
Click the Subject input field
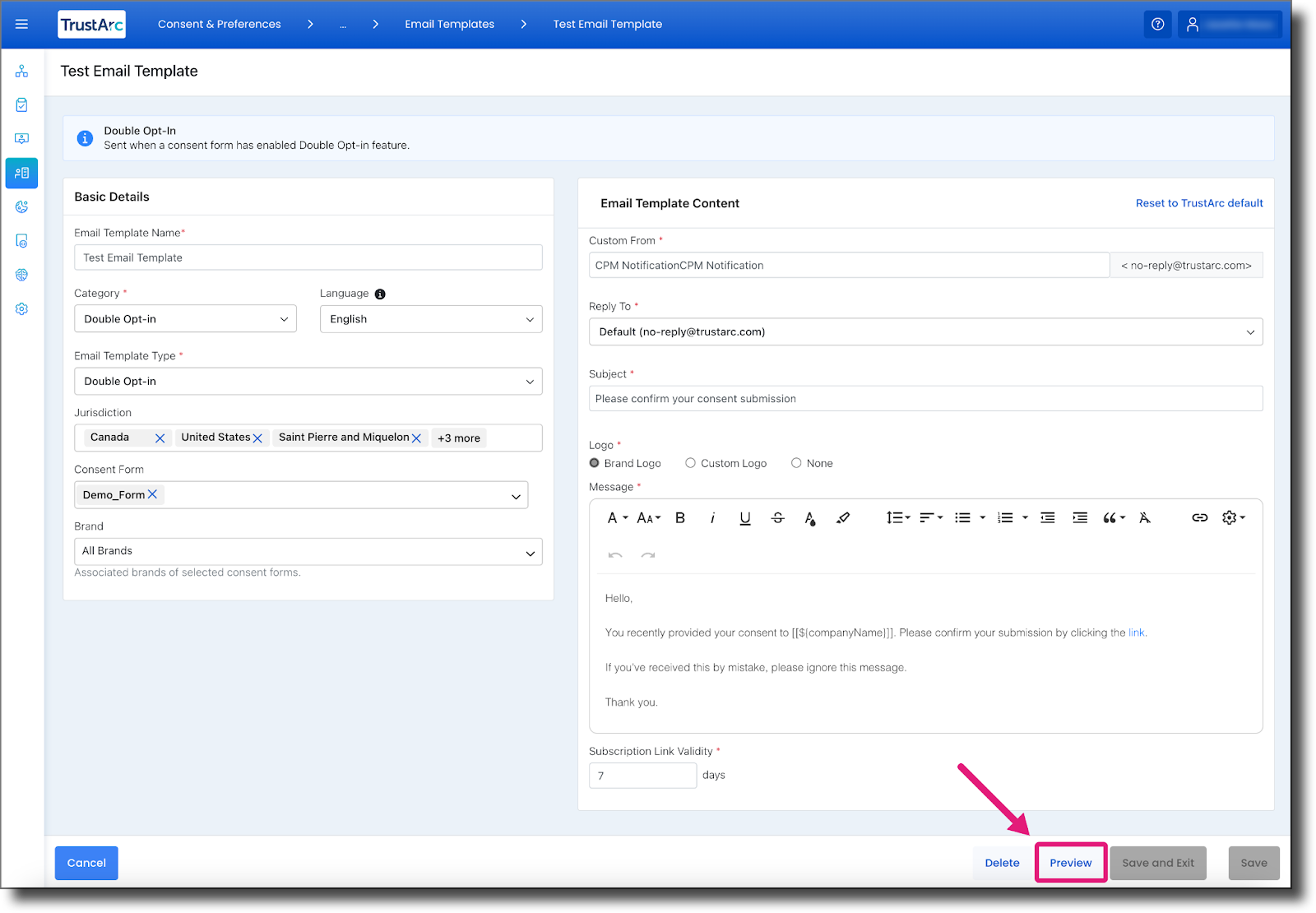tap(926, 399)
